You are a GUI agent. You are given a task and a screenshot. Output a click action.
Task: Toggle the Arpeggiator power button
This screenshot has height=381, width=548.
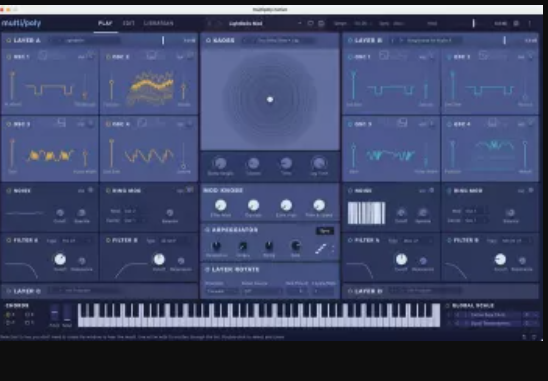(x=207, y=230)
